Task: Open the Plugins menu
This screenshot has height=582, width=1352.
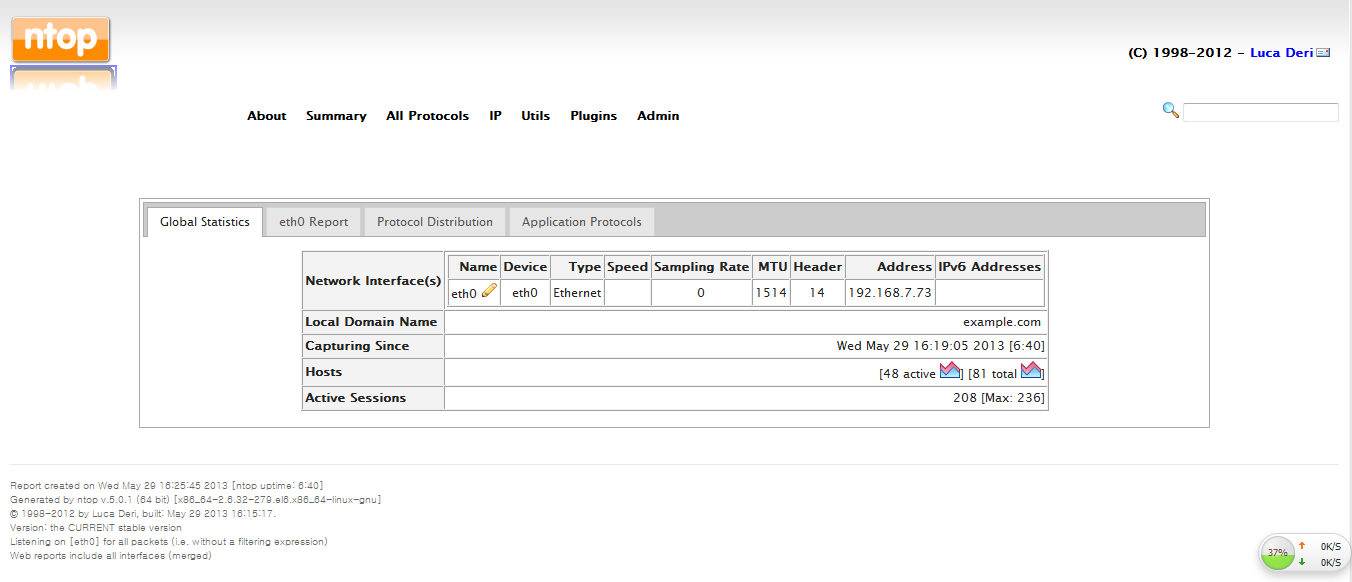Action: (x=594, y=116)
